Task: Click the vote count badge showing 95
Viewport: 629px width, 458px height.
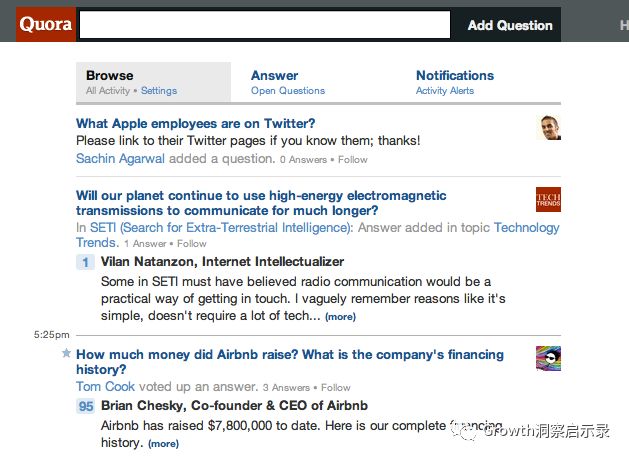Action: 86,406
